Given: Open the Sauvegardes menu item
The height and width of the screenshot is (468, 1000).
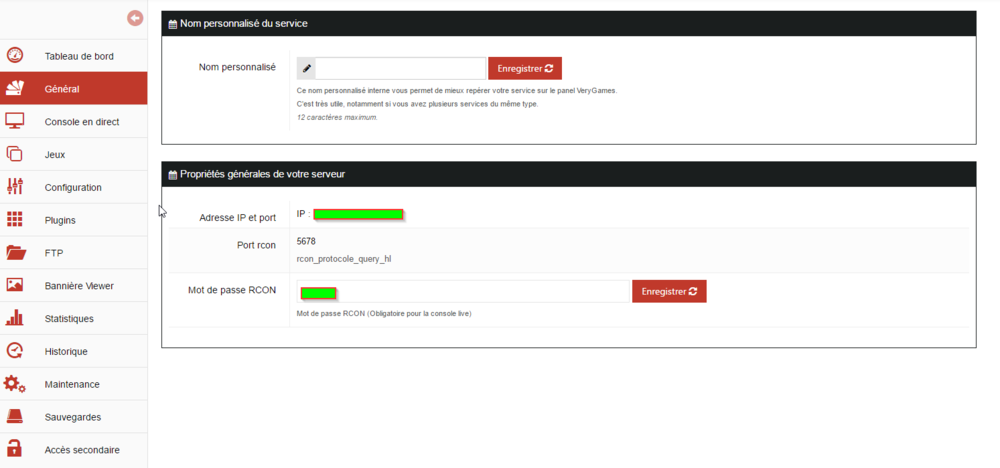Looking at the screenshot, I should (x=72, y=417).
